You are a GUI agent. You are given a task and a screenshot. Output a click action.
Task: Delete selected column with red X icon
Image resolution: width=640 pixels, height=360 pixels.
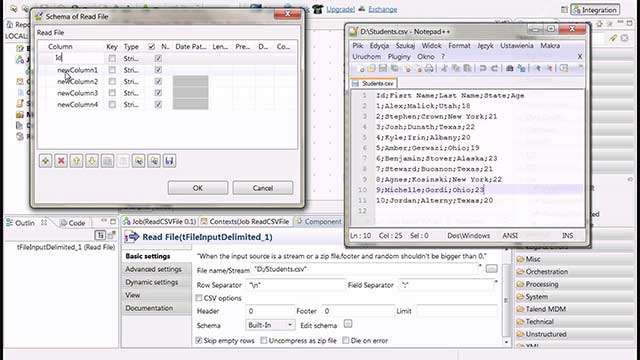click(61, 161)
